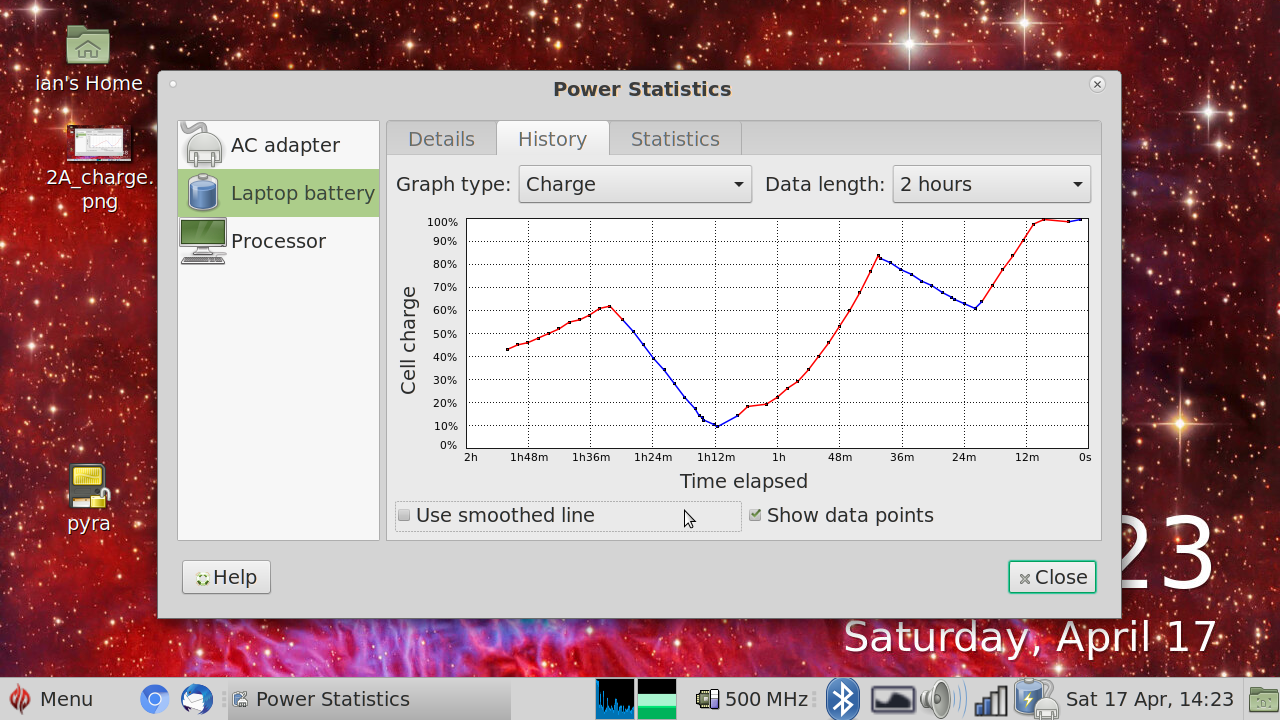Image resolution: width=1280 pixels, height=720 pixels.
Task: Open 2A_charge.png desktop thumbnail
Action: [99, 145]
